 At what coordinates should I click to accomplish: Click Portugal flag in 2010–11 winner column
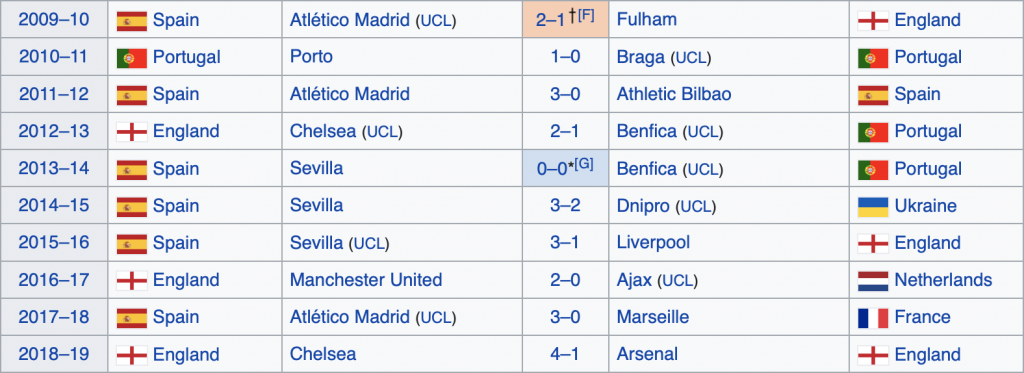pos(131,58)
